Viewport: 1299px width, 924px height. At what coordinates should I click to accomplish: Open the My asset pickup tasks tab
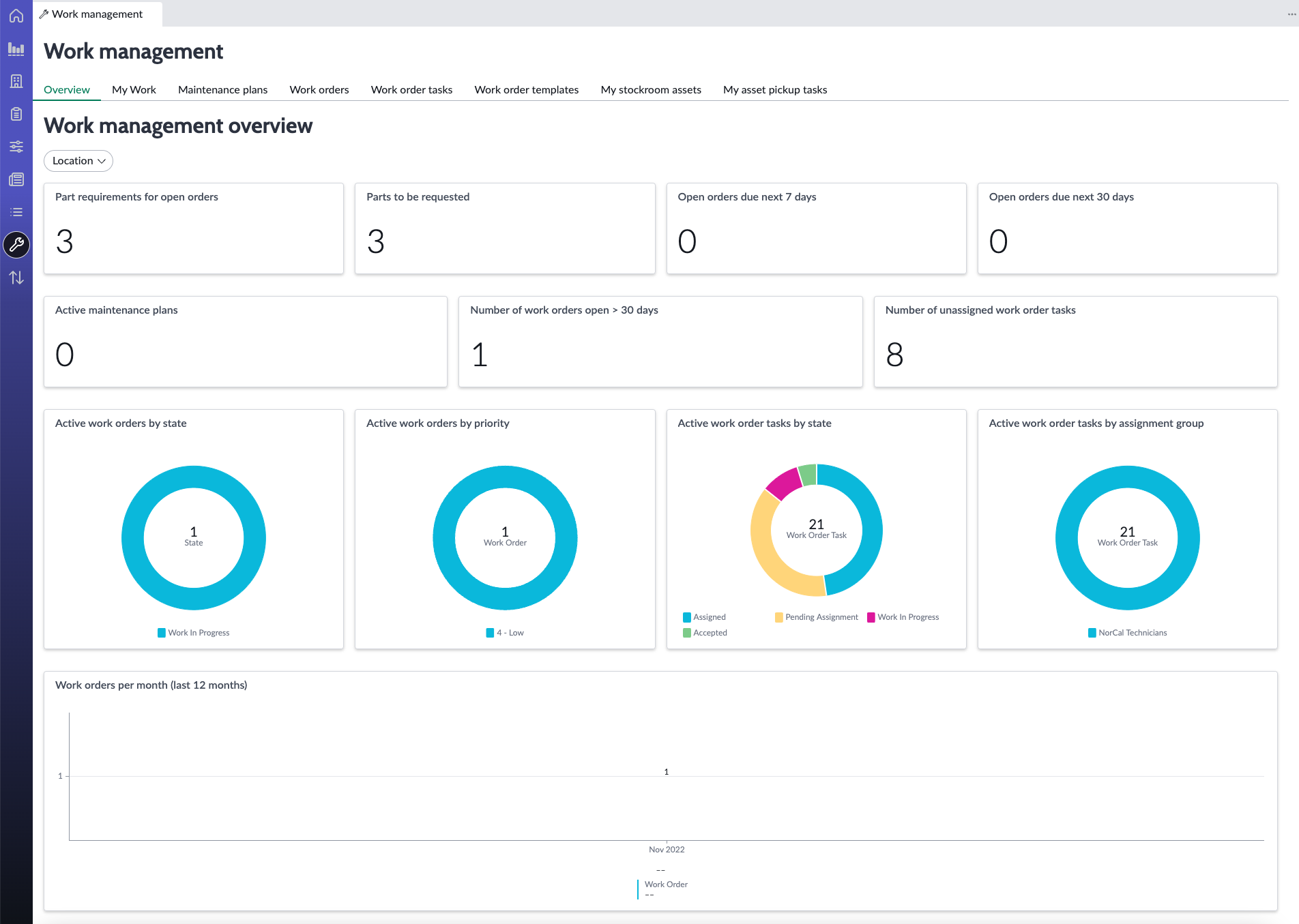pos(775,89)
